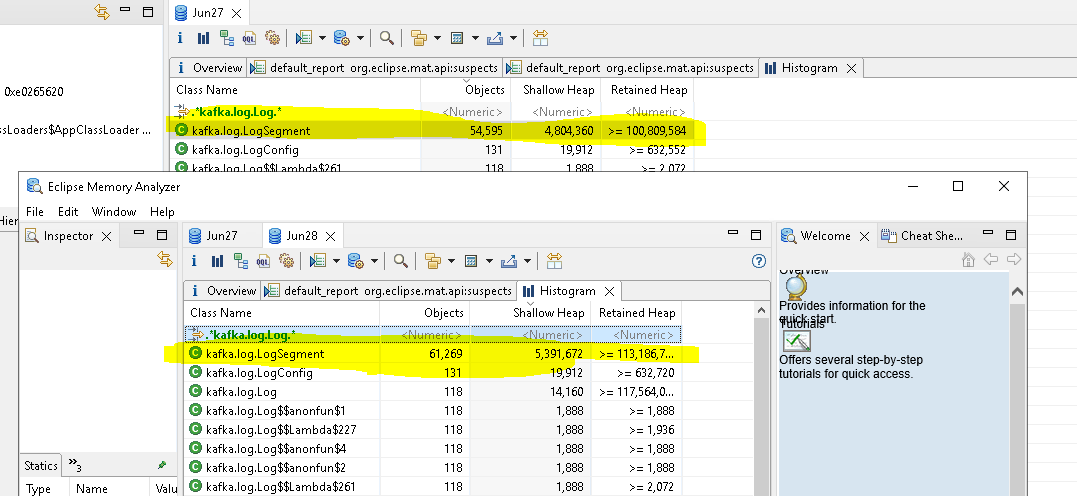1077x496 pixels.
Task: Click OQL icon in back window toolbar
Action: point(249,38)
